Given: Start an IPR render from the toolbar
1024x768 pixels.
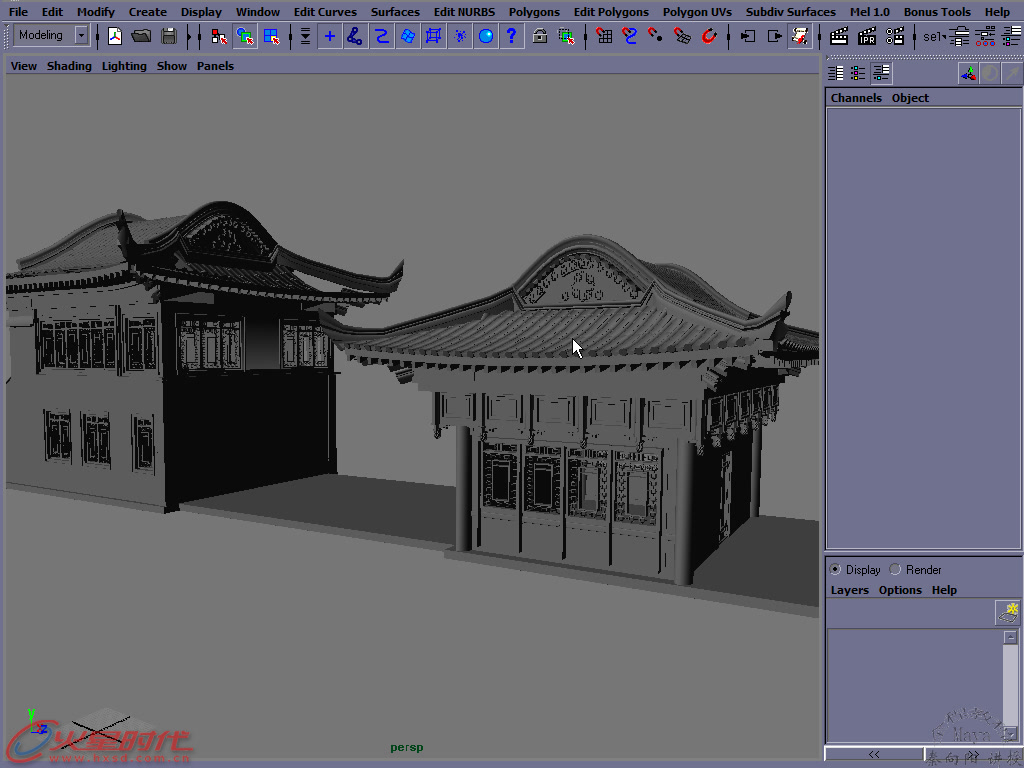Looking at the screenshot, I should [x=866, y=35].
